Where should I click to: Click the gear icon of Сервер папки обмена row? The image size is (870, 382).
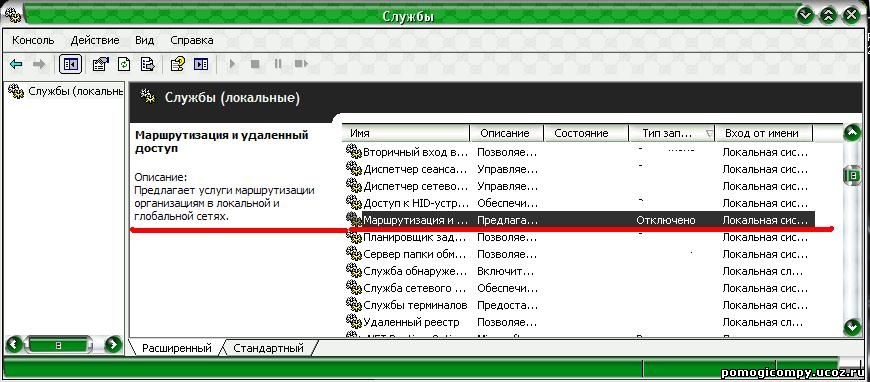354,254
